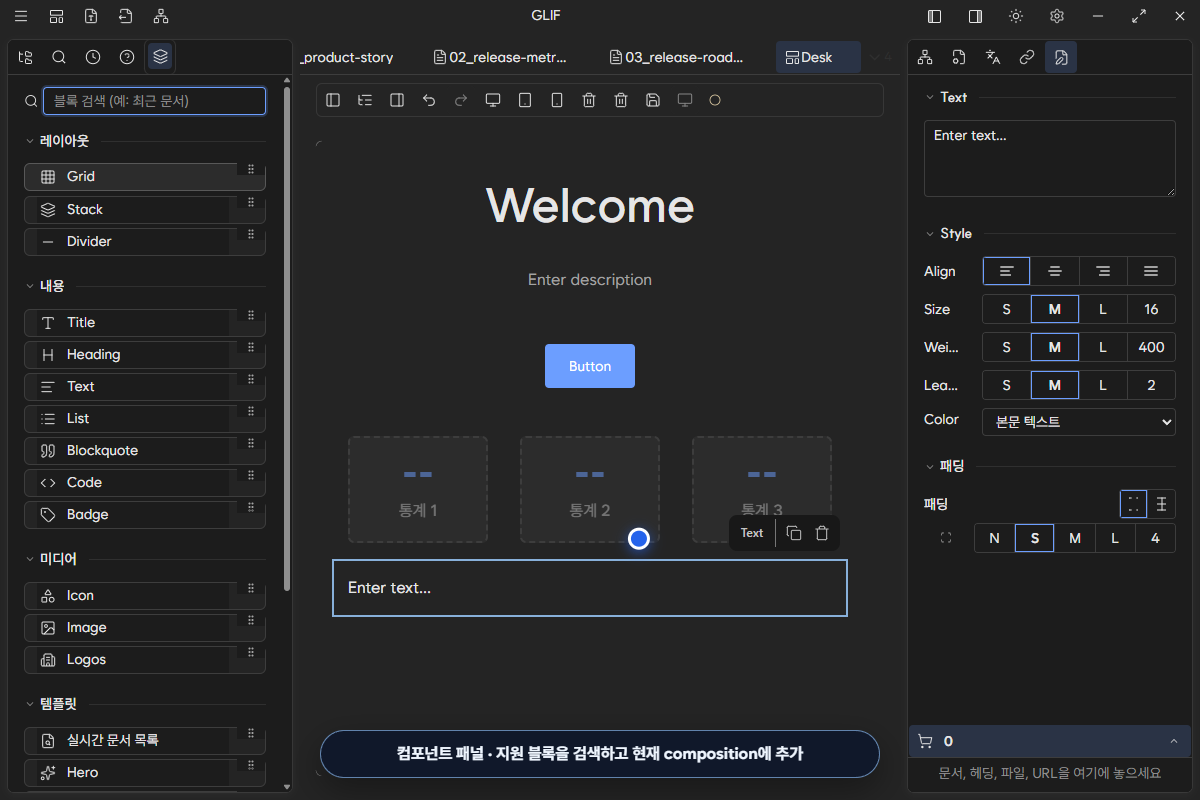Click the sitemap icon in the title bar
The image size is (1200, 800).
(161, 16)
